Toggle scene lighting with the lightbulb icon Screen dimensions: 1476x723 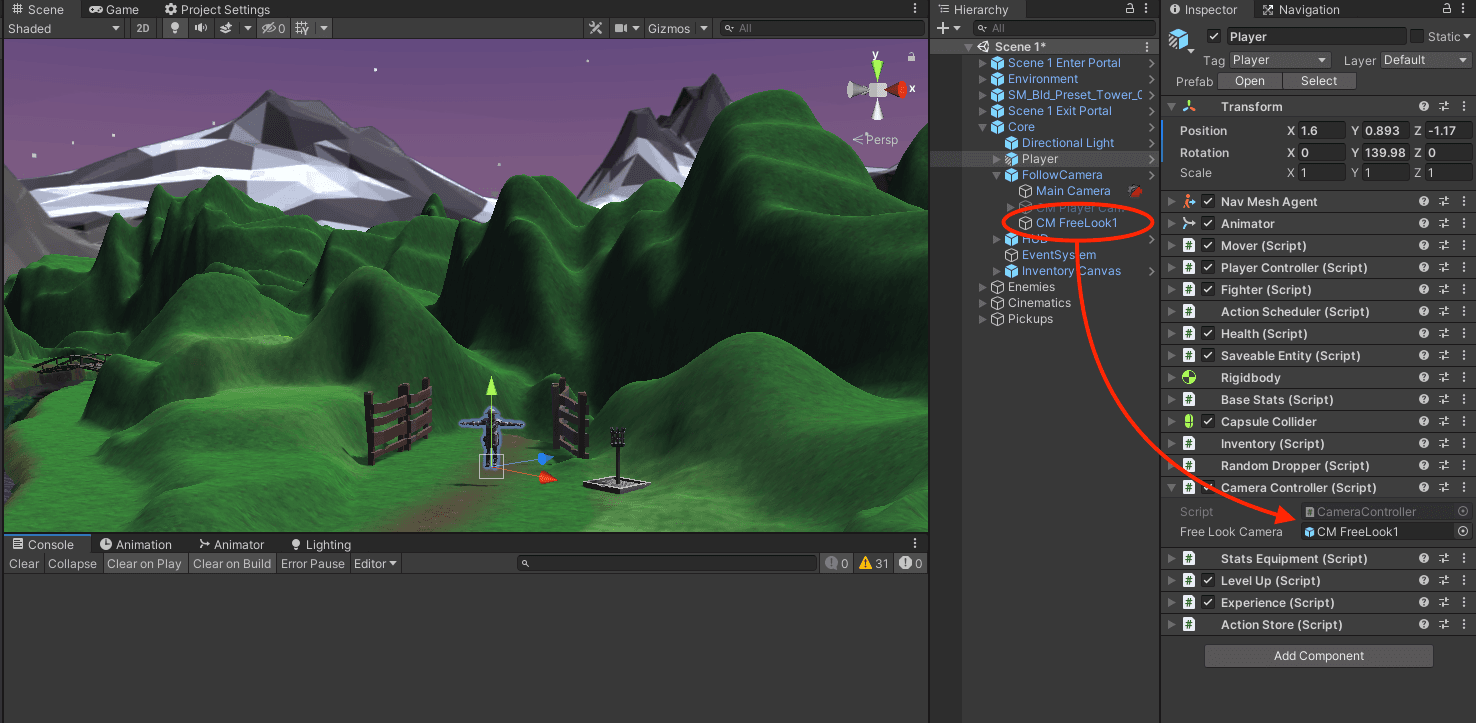click(x=177, y=28)
